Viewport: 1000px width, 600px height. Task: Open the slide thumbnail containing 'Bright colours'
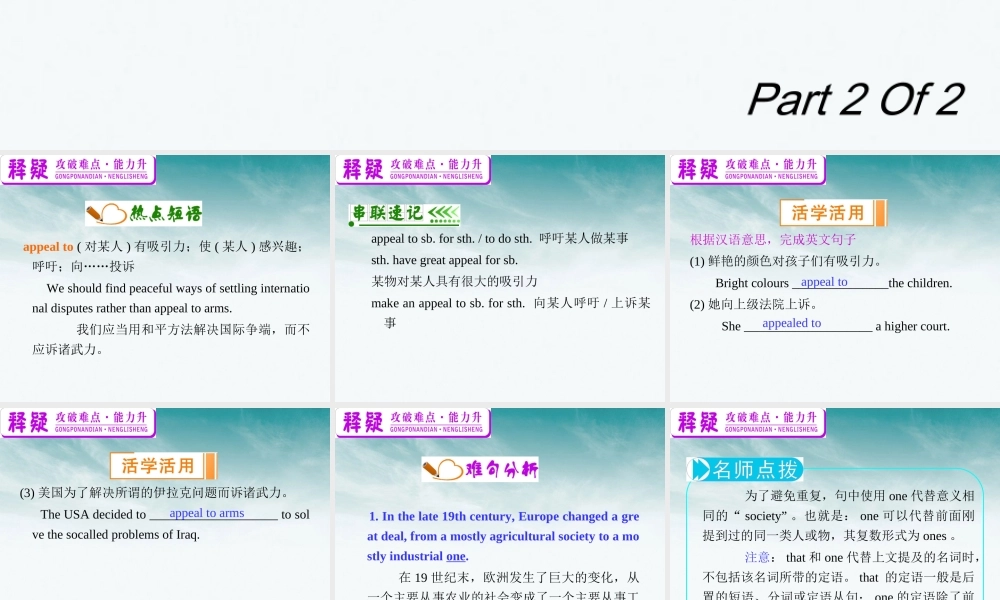point(835,278)
